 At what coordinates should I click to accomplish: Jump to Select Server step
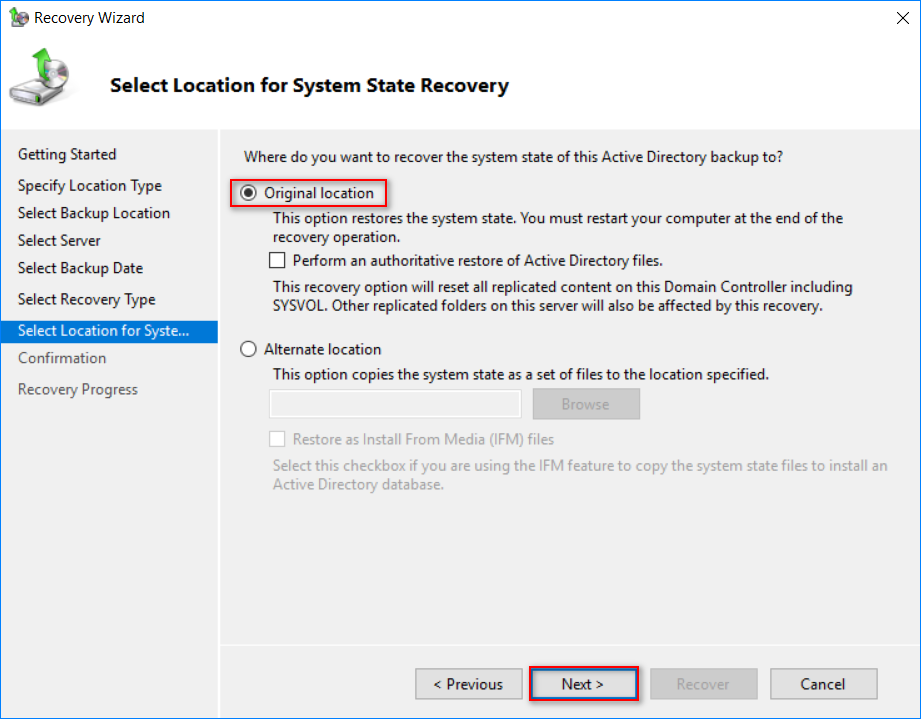59,241
